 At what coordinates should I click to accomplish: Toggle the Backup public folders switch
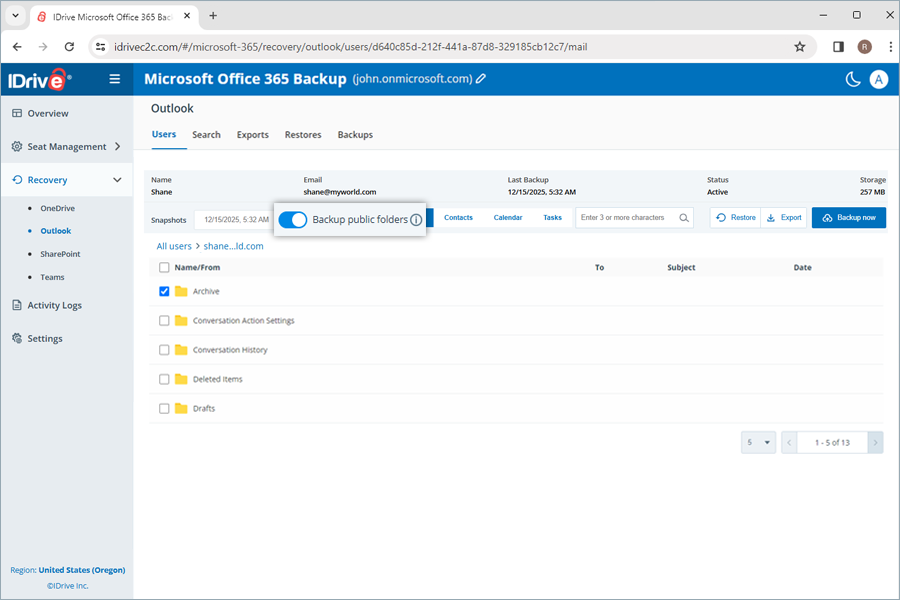click(293, 219)
